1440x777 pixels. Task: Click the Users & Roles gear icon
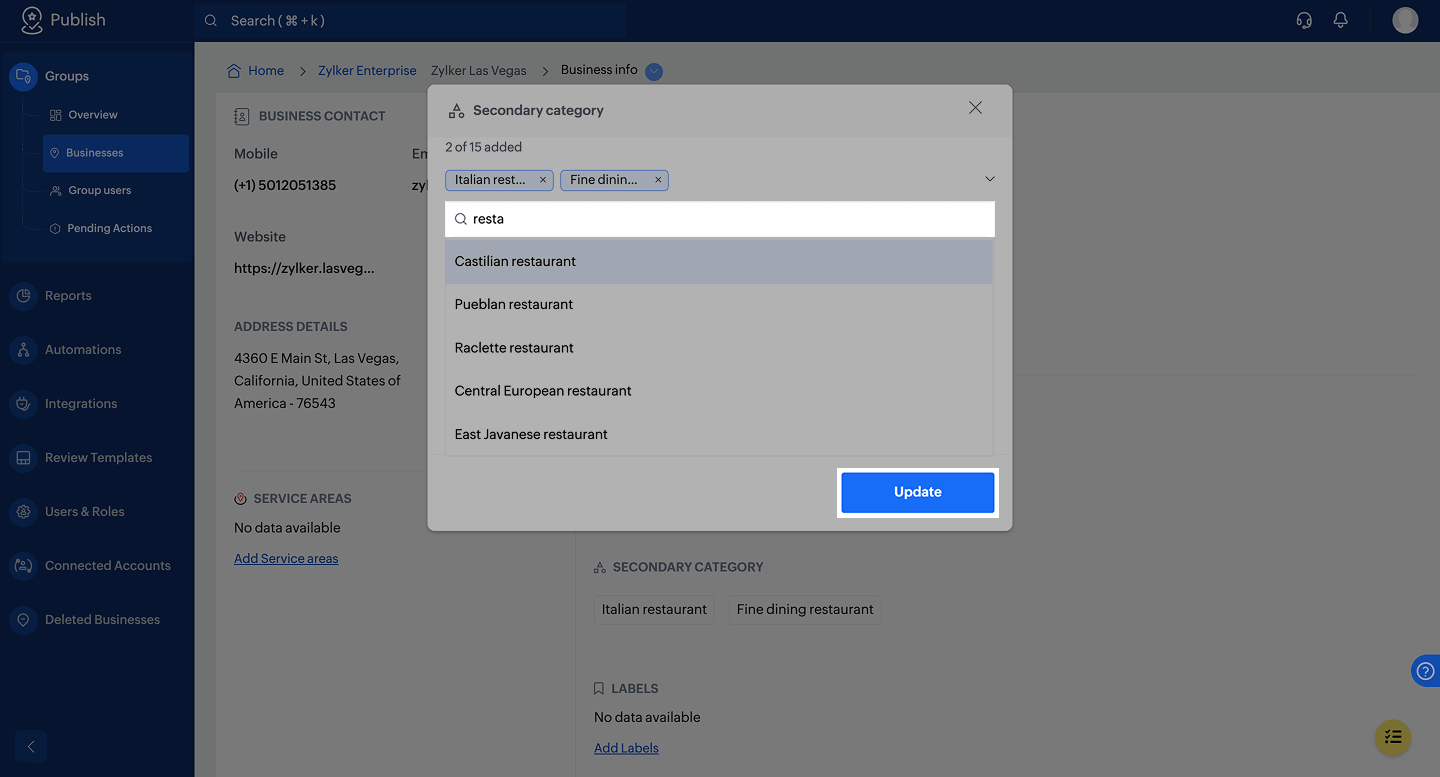pyautogui.click(x=23, y=512)
